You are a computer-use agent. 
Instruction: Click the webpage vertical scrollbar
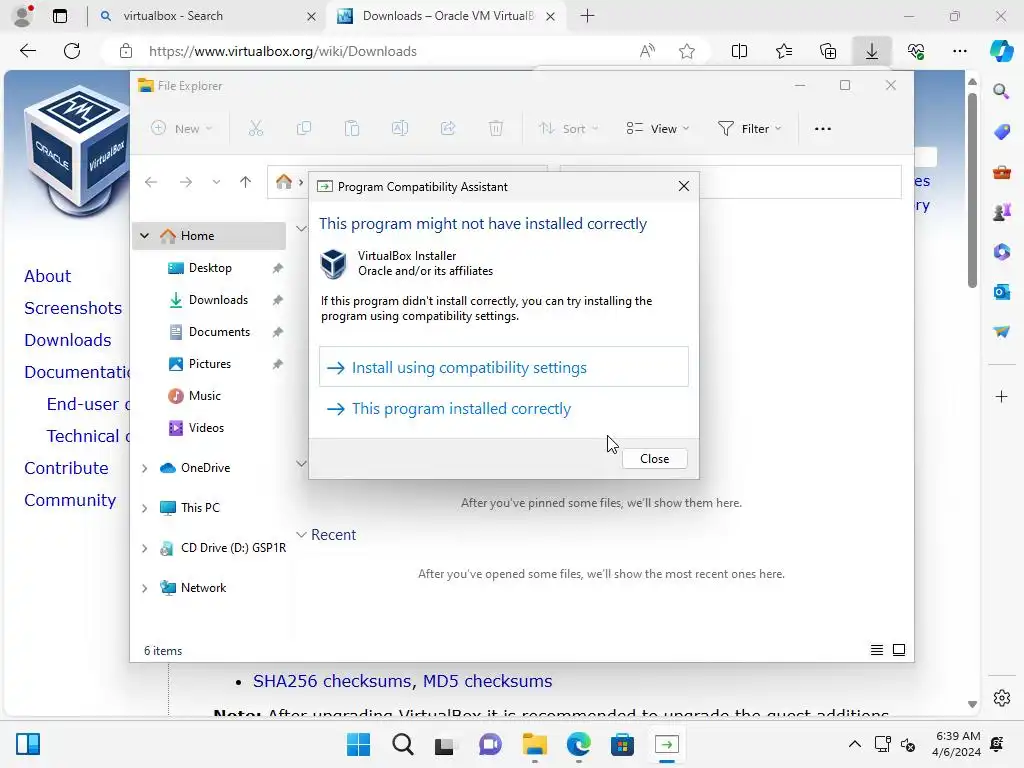click(x=972, y=189)
